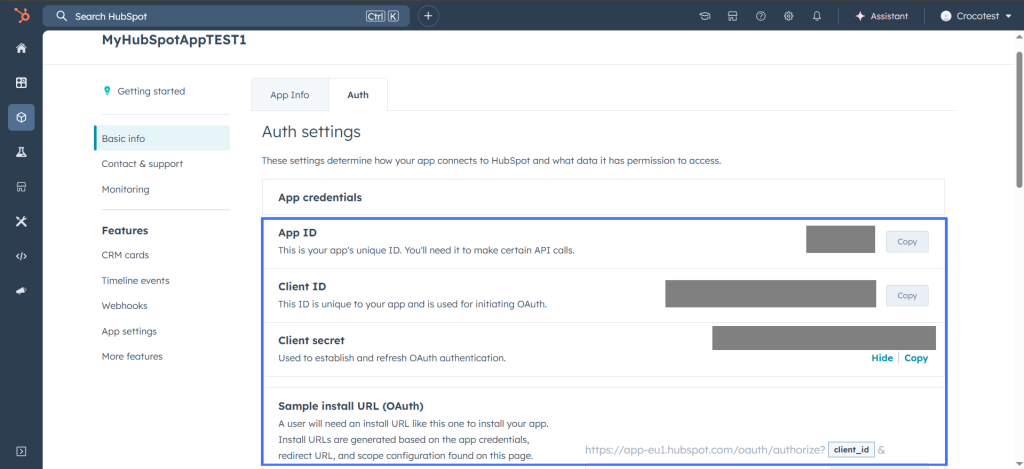The height and width of the screenshot is (469, 1024).
Task: Open the workspaces grid icon in sidebar
Action: pyautogui.click(x=21, y=82)
